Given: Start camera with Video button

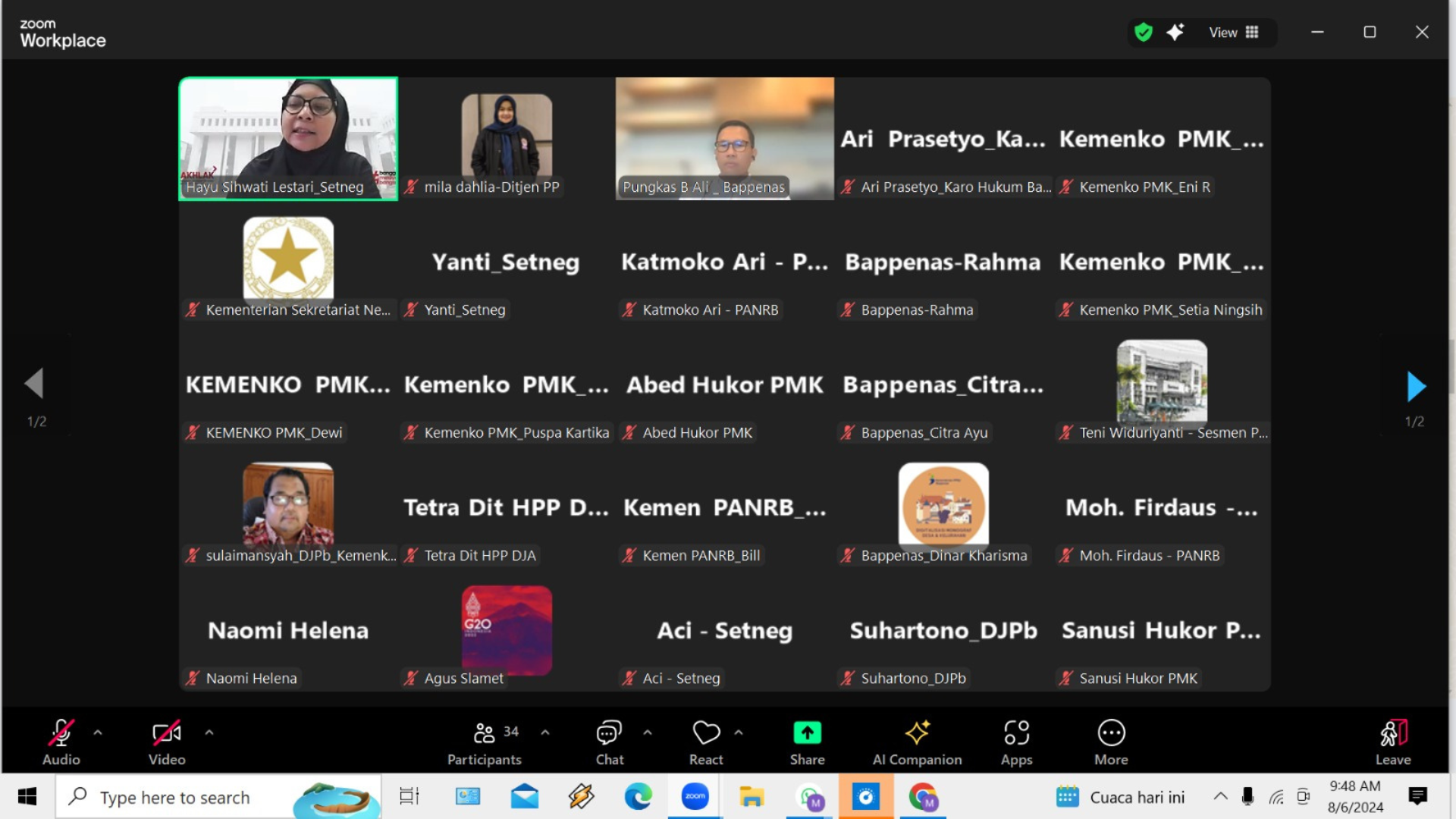Looking at the screenshot, I should [x=167, y=742].
